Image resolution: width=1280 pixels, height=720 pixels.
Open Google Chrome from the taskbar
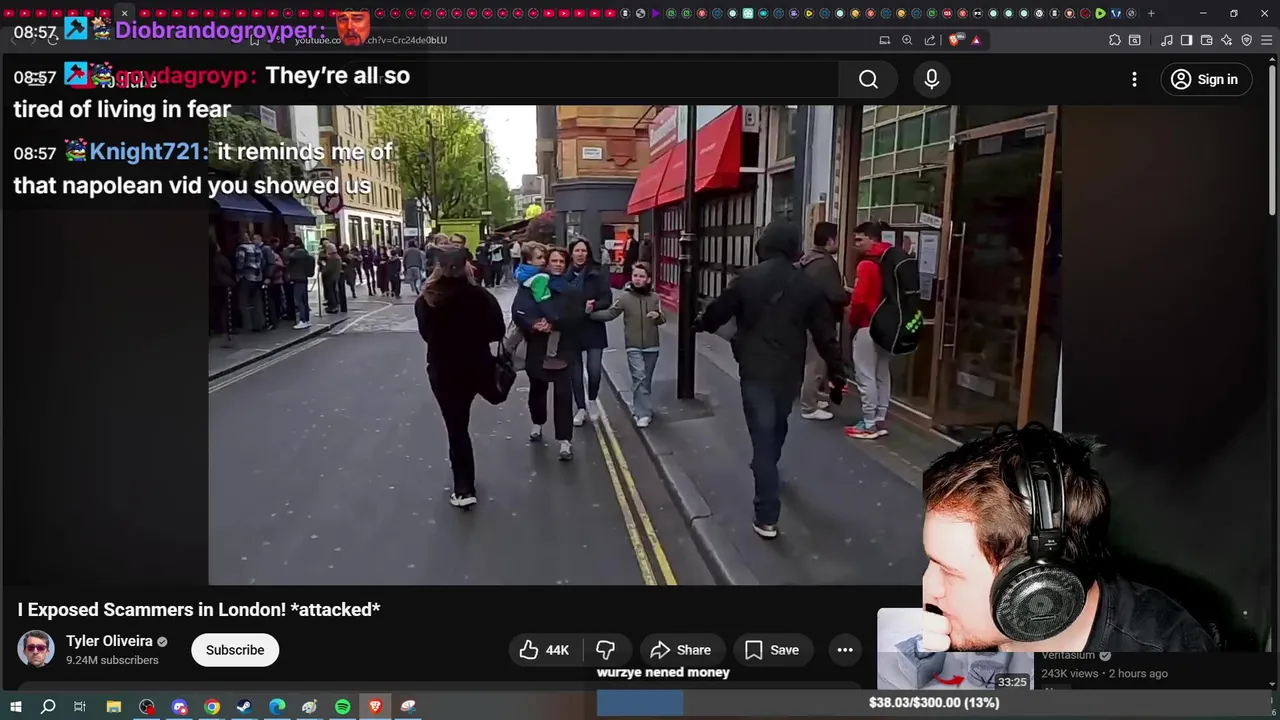[x=212, y=707]
